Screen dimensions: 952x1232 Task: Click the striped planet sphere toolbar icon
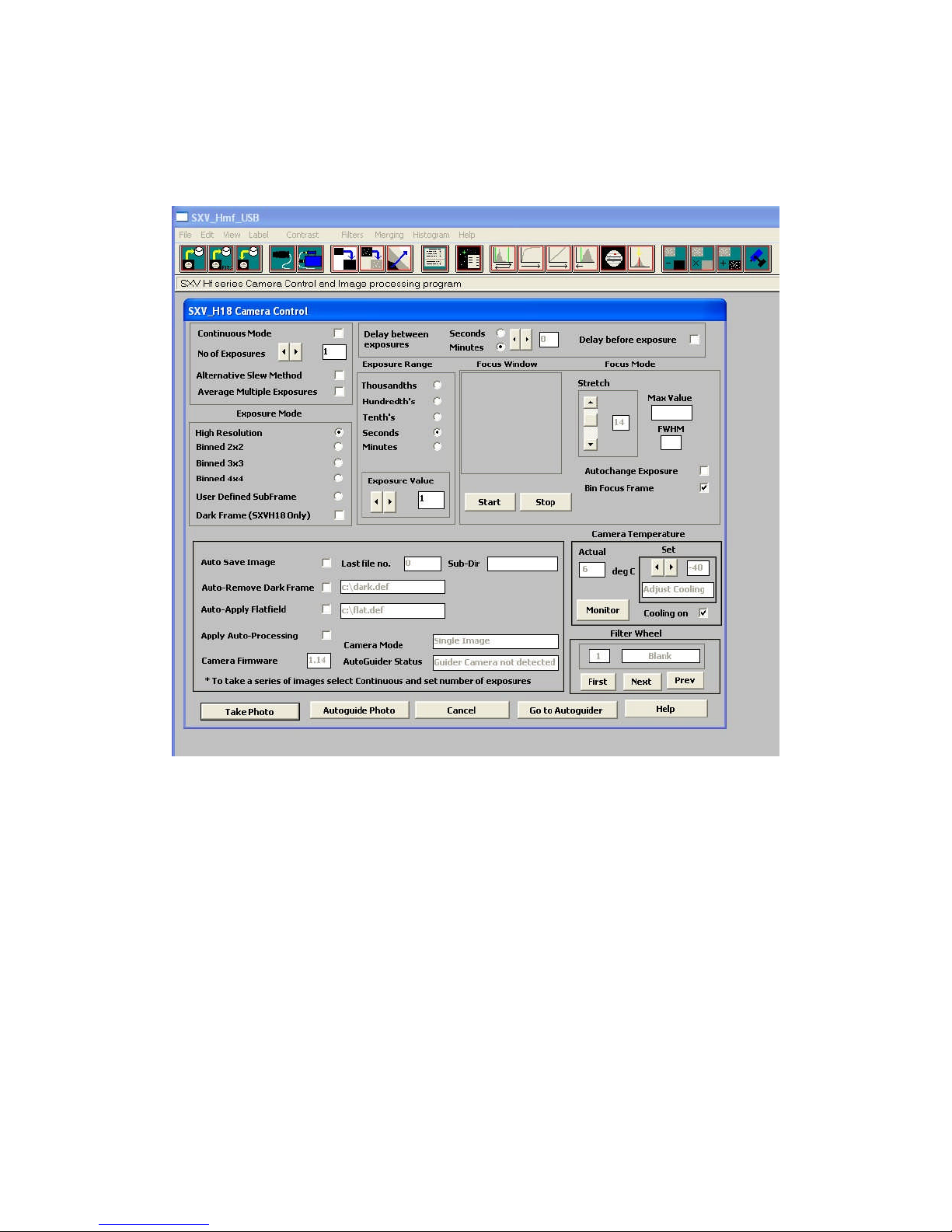613,258
